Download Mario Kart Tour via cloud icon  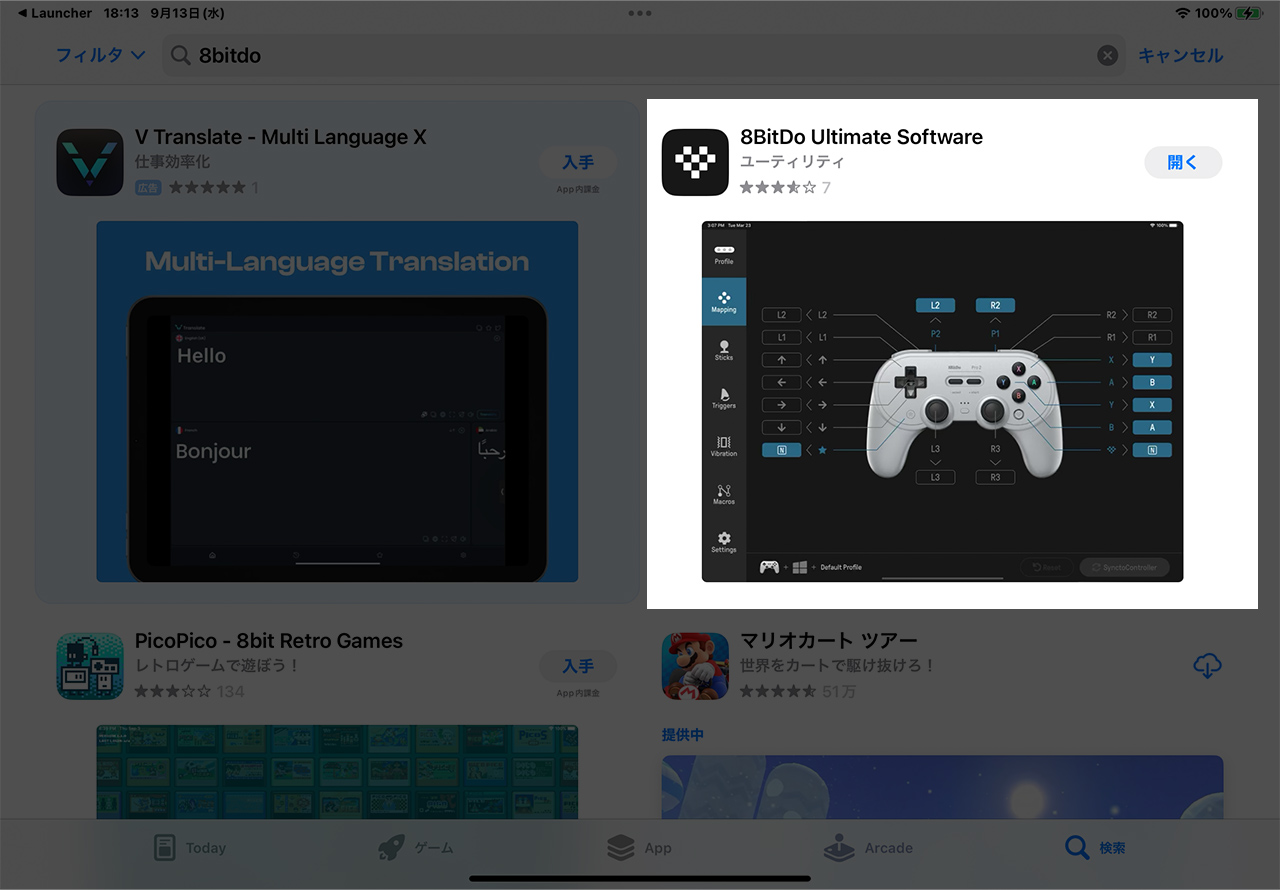pyautogui.click(x=1208, y=666)
